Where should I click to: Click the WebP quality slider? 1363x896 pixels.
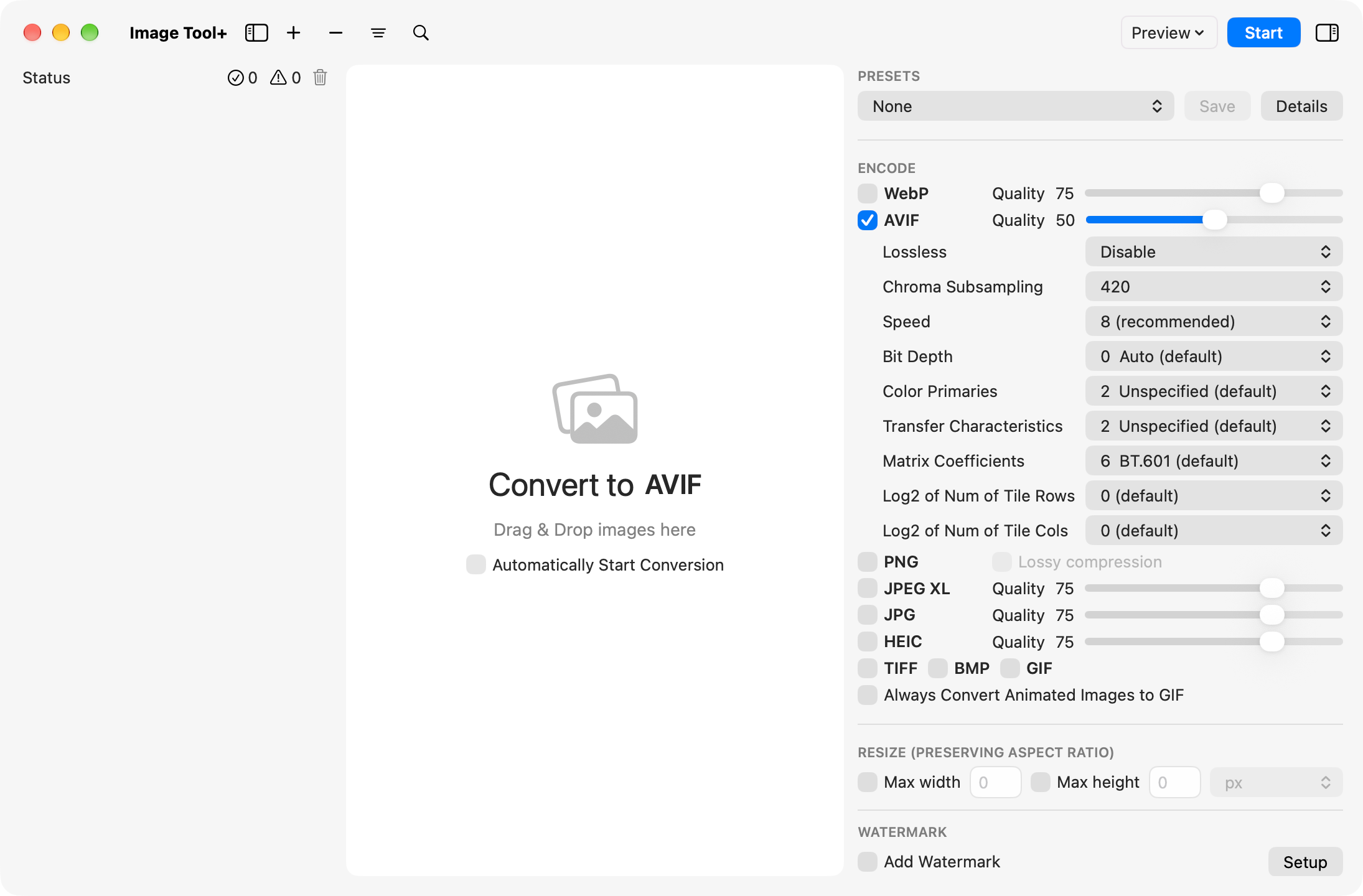coord(1214,194)
